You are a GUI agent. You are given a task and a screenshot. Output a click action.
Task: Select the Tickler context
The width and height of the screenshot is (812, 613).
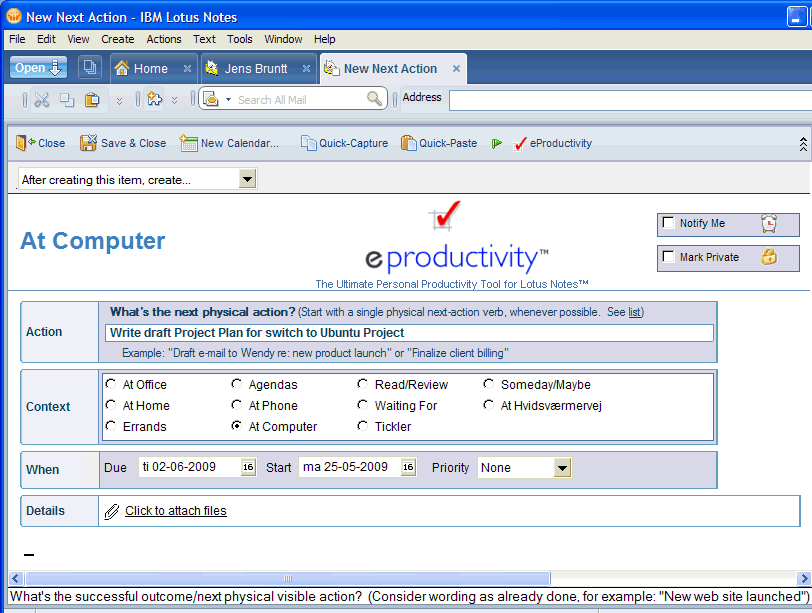coord(362,426)
